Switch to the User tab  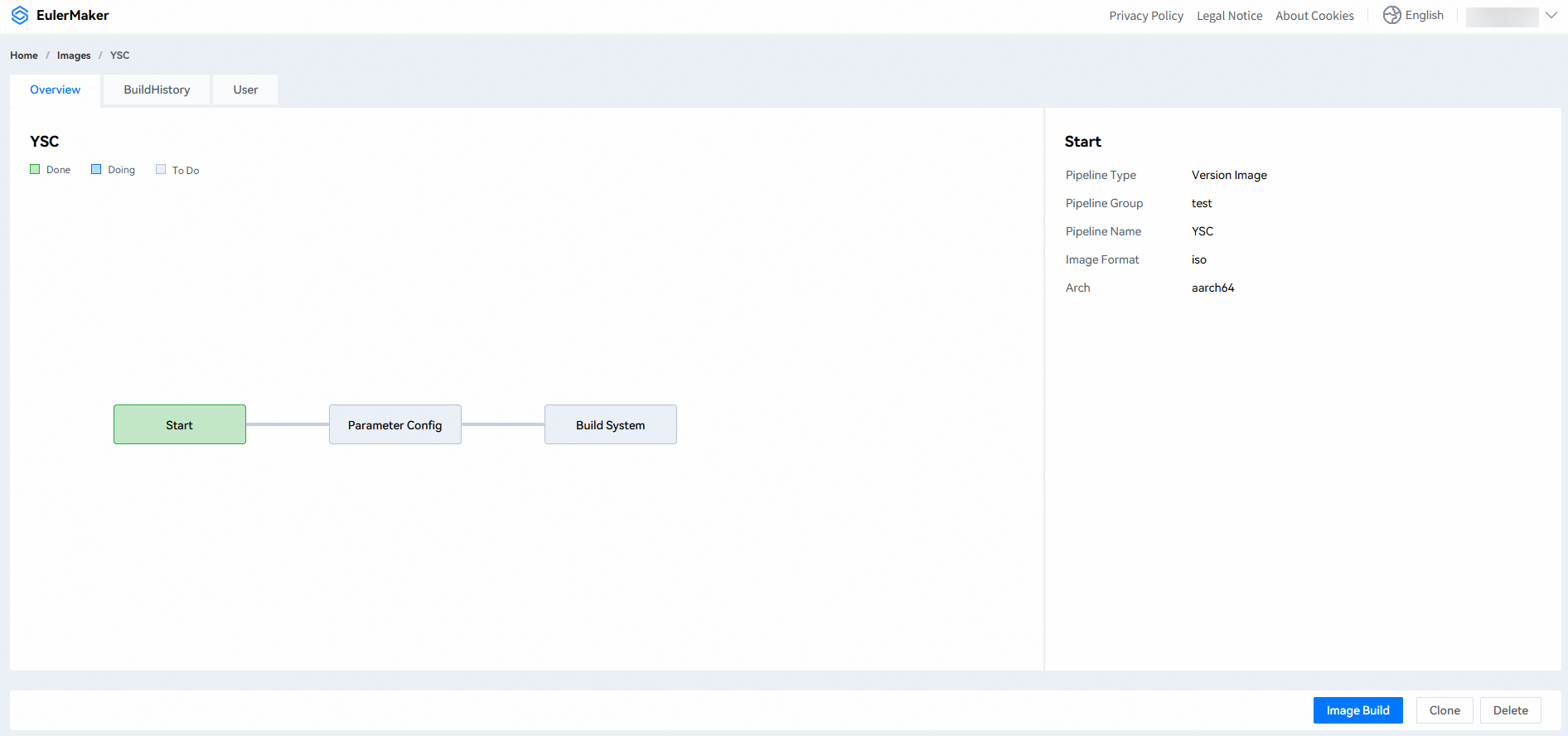tap(245, 90)
